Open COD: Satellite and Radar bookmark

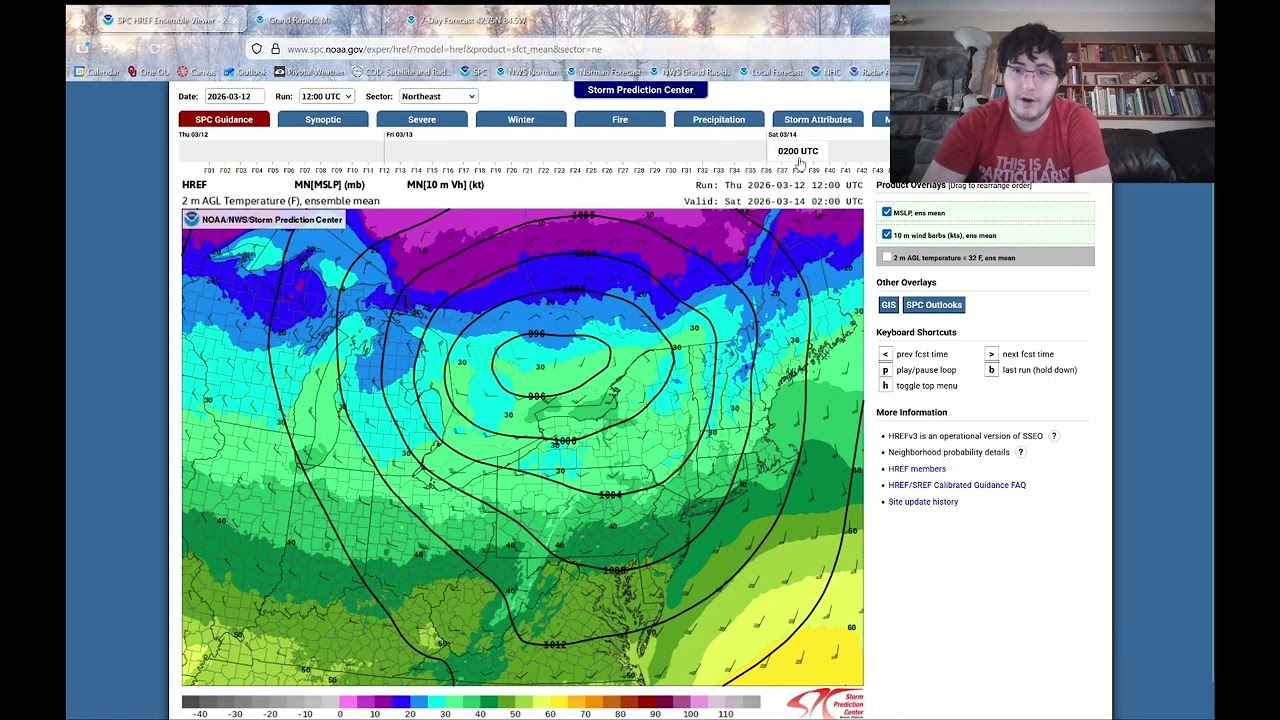tap(400, 72)
